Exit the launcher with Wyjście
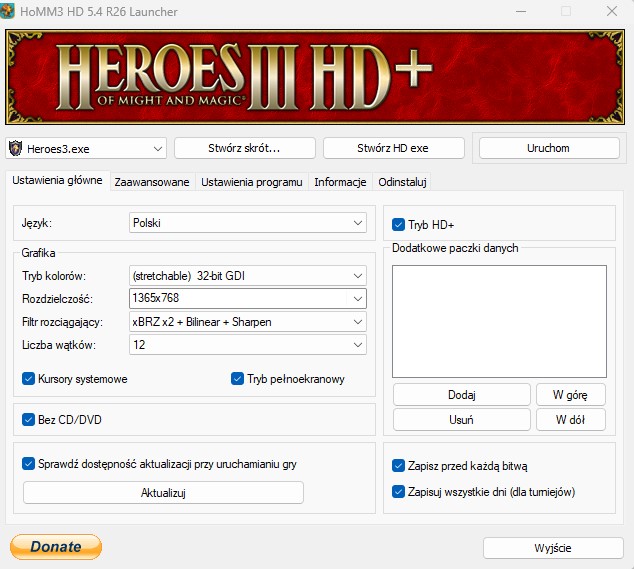 coord(553,548)
